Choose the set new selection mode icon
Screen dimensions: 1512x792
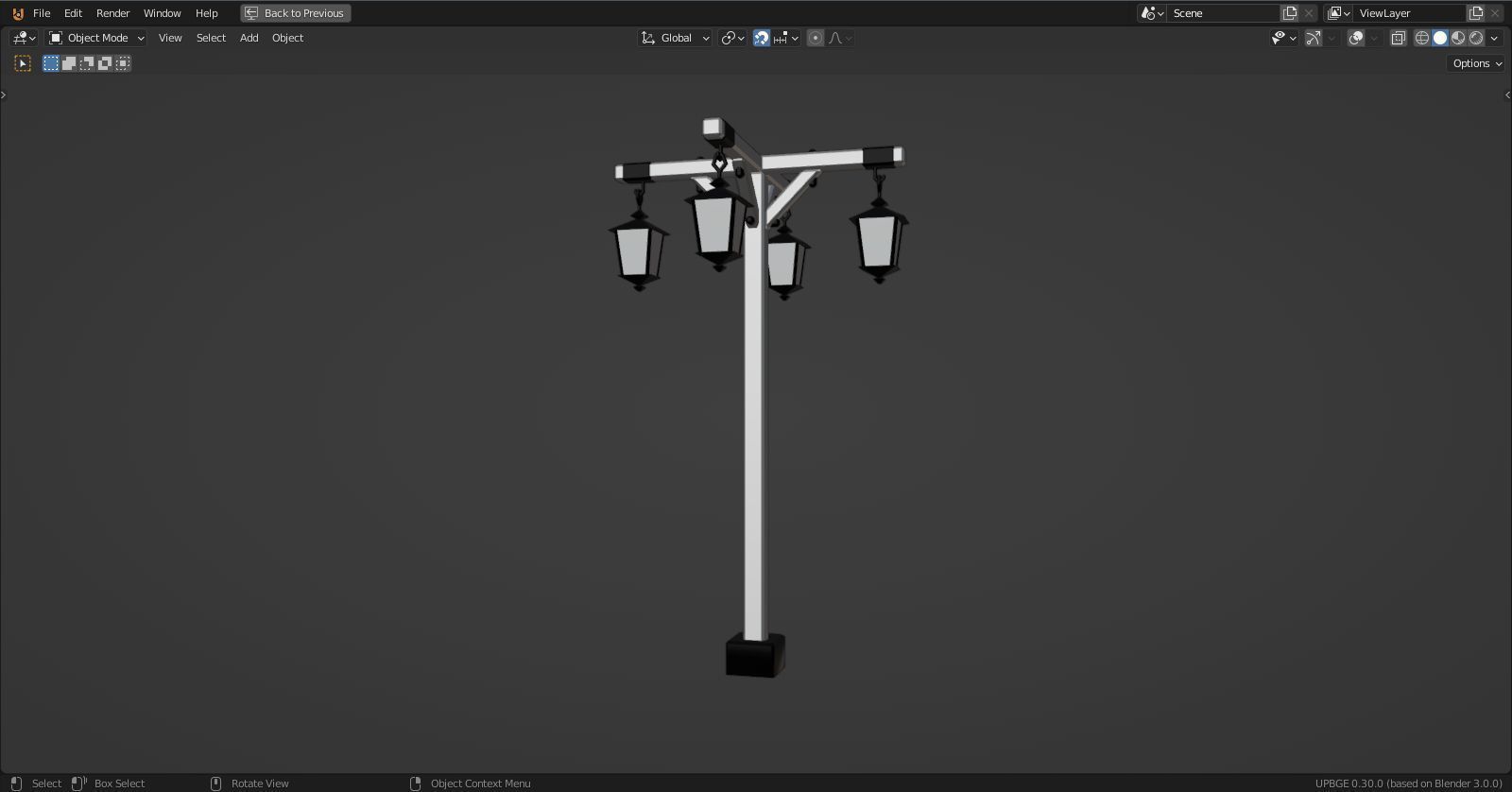click(51, 63)
